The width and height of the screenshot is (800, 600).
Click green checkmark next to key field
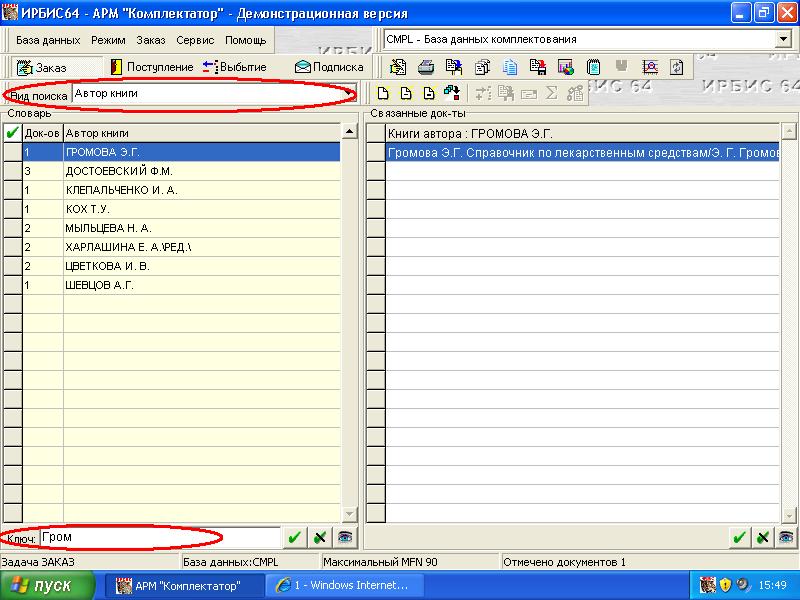[x=294, y=537]
